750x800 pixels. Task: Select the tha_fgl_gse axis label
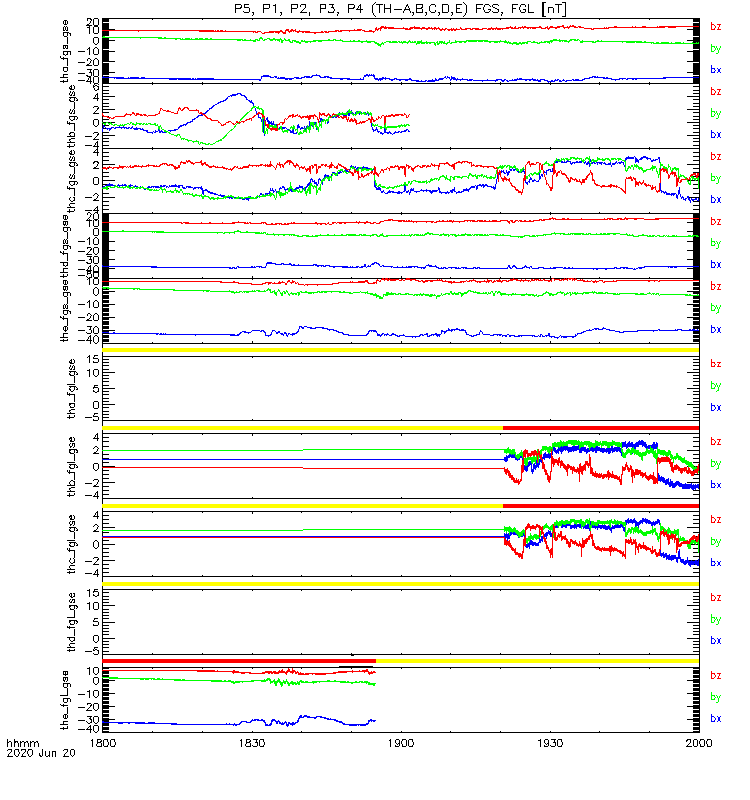coord(71,389)
